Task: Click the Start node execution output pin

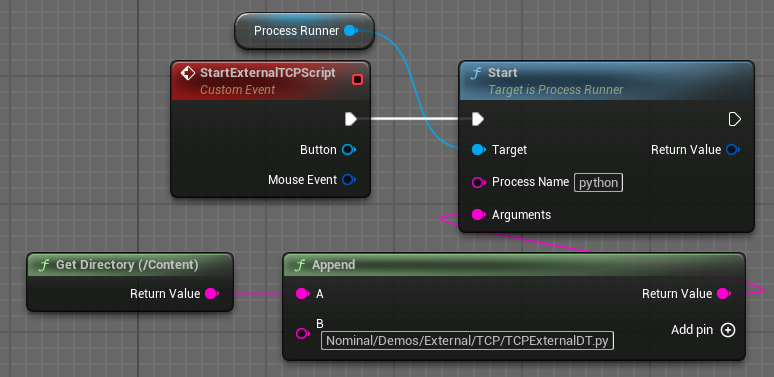Action: (x=735, y=119)
